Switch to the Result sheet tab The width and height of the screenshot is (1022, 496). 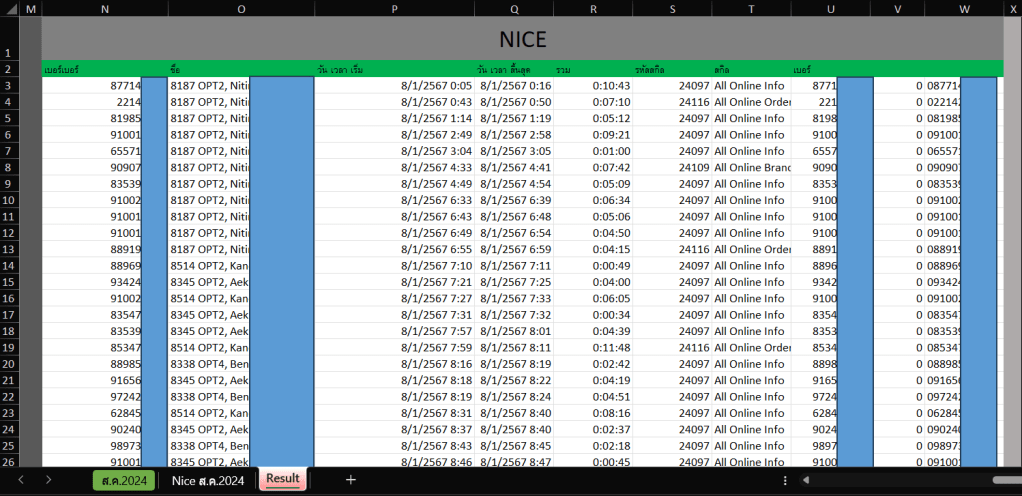pos(282,479)
